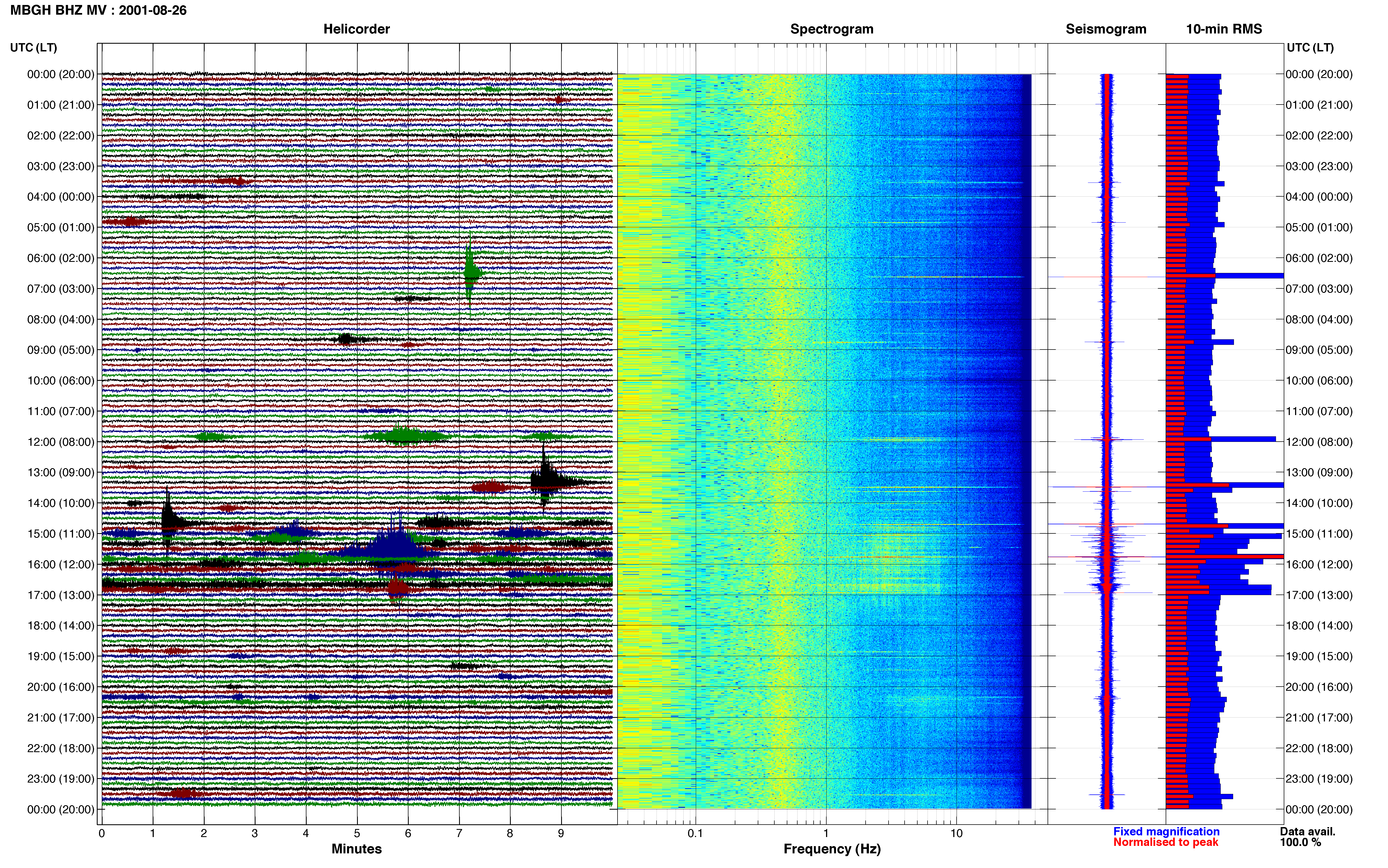Click the left '23:00 (19:00)' time label
Viewport: 1388px width, 868px height.
[x=61, y=778]
